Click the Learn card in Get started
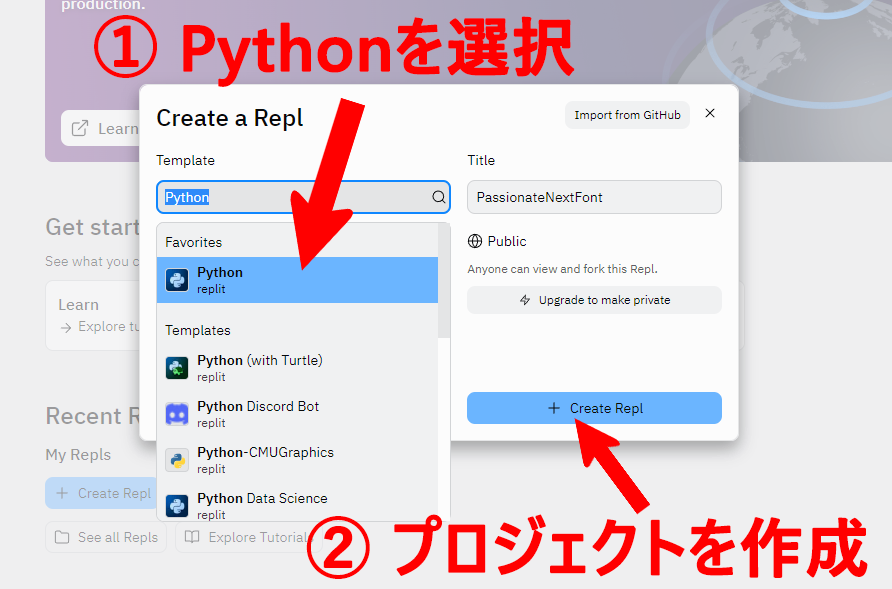 coord(93,315)
